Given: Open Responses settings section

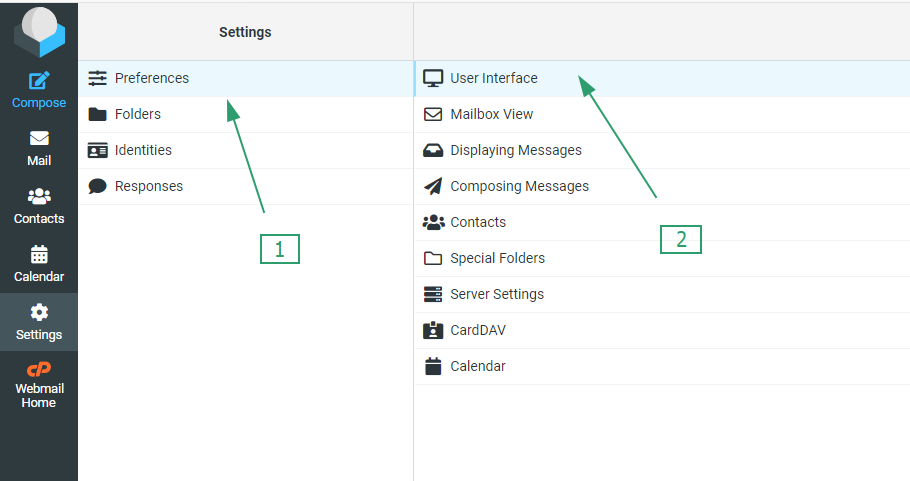Looking at the screenshot, I should 148,186.
